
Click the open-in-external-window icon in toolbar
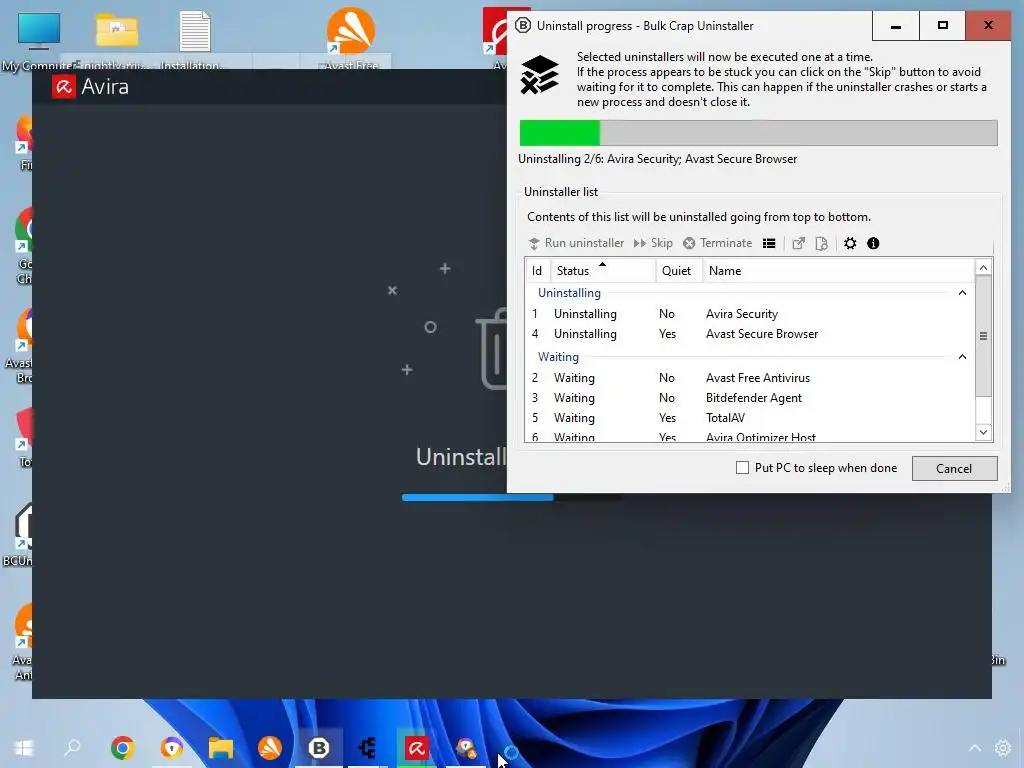click(798, 244)
